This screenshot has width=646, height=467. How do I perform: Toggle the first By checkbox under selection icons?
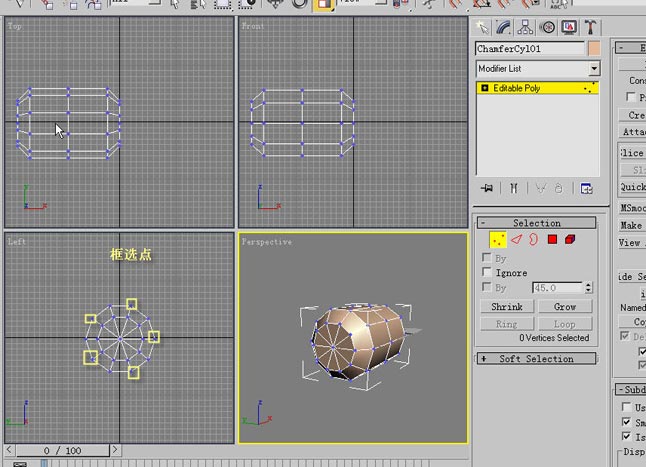tap(487, 258)
